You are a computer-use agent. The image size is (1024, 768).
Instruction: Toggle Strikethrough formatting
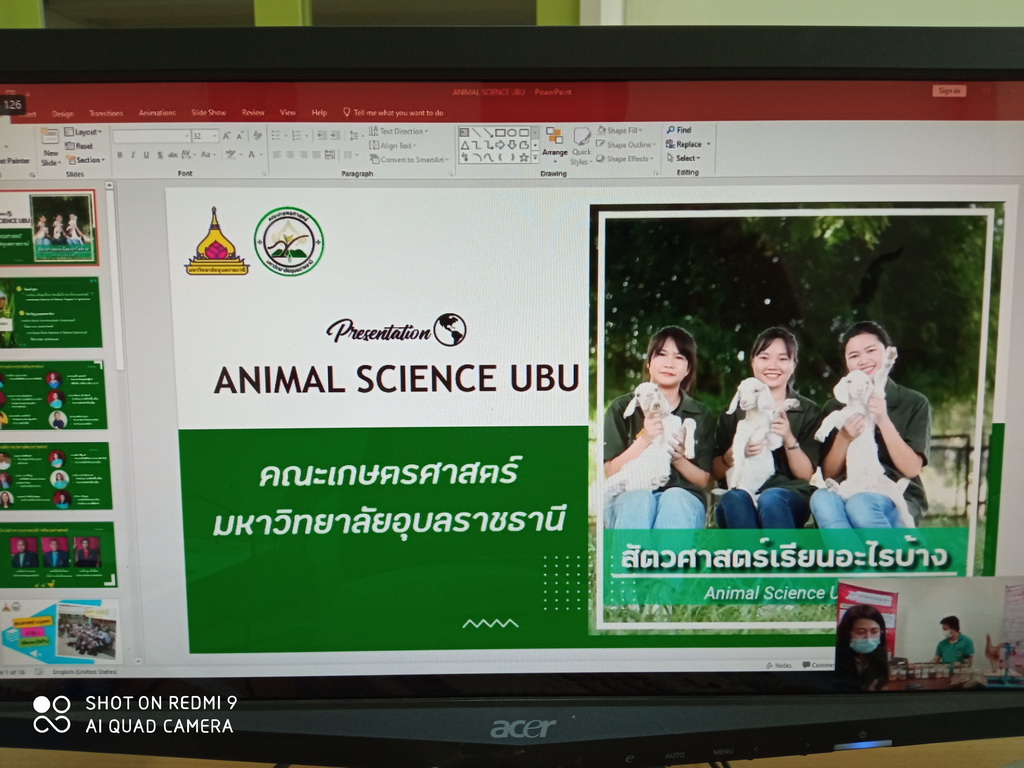pyautogui.click(x=172, y=155)
